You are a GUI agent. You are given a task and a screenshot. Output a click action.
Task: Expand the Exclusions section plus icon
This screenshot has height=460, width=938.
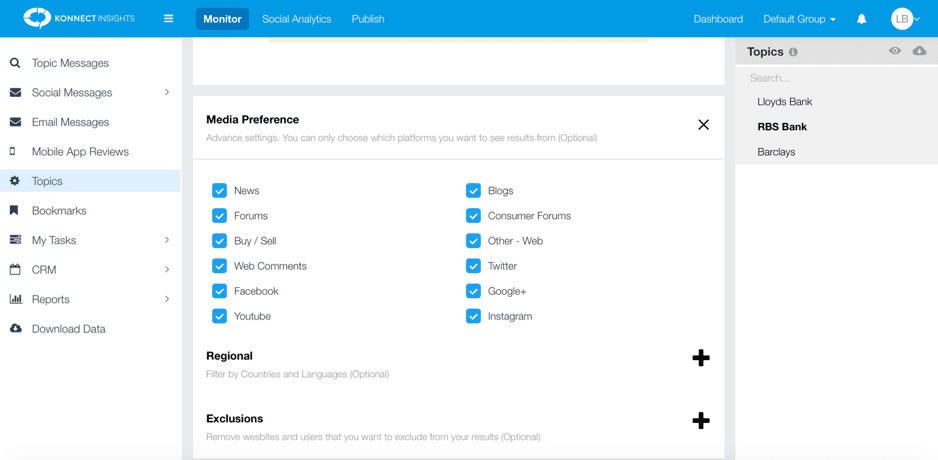(x=701, y=421)
